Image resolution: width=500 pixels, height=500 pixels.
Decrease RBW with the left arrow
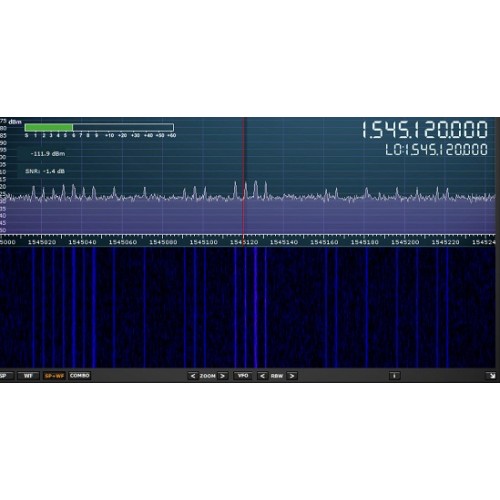pyautogui.click(x=262, y=376)
